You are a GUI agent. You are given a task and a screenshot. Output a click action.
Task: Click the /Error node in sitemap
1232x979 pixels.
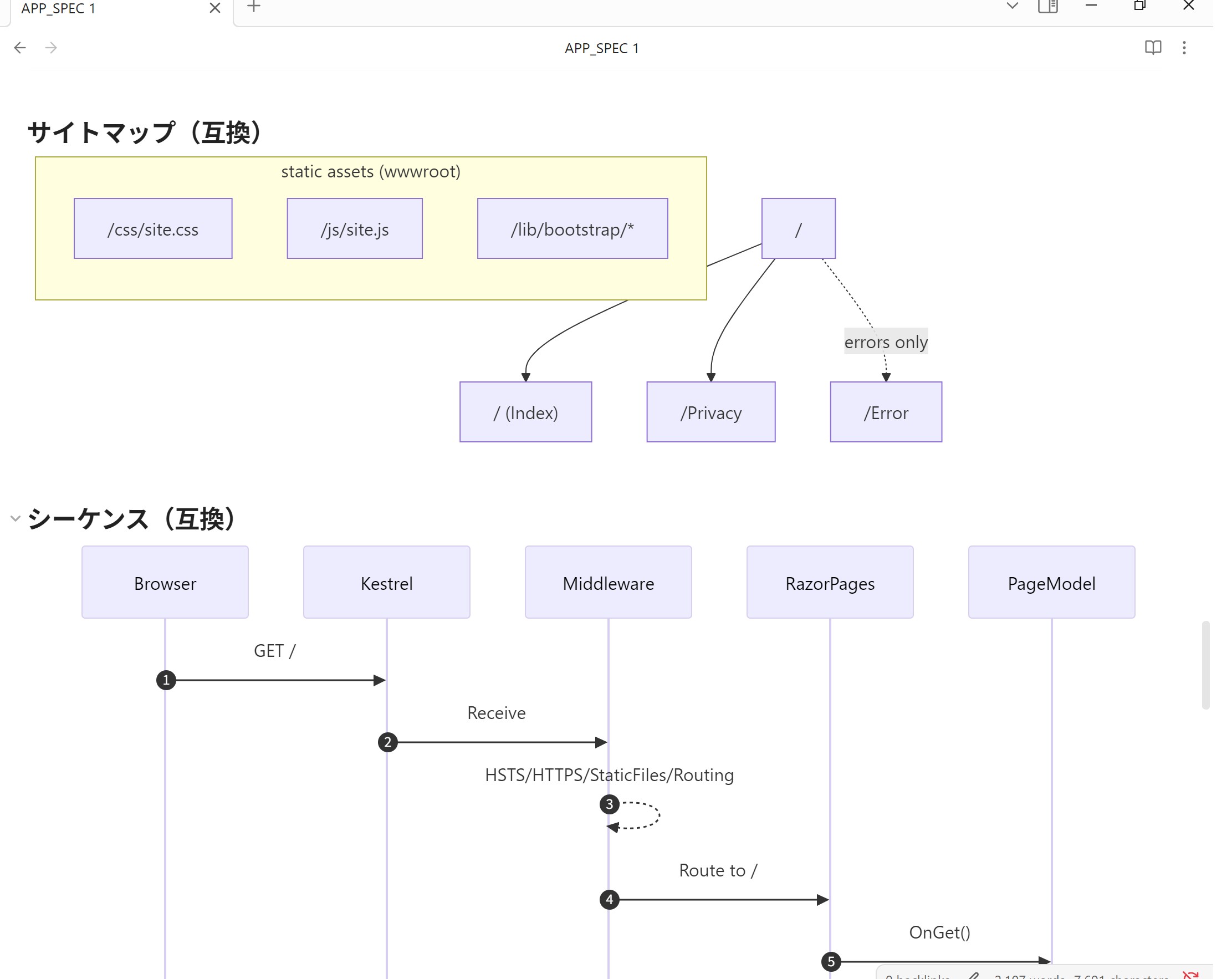pos(885,412)
